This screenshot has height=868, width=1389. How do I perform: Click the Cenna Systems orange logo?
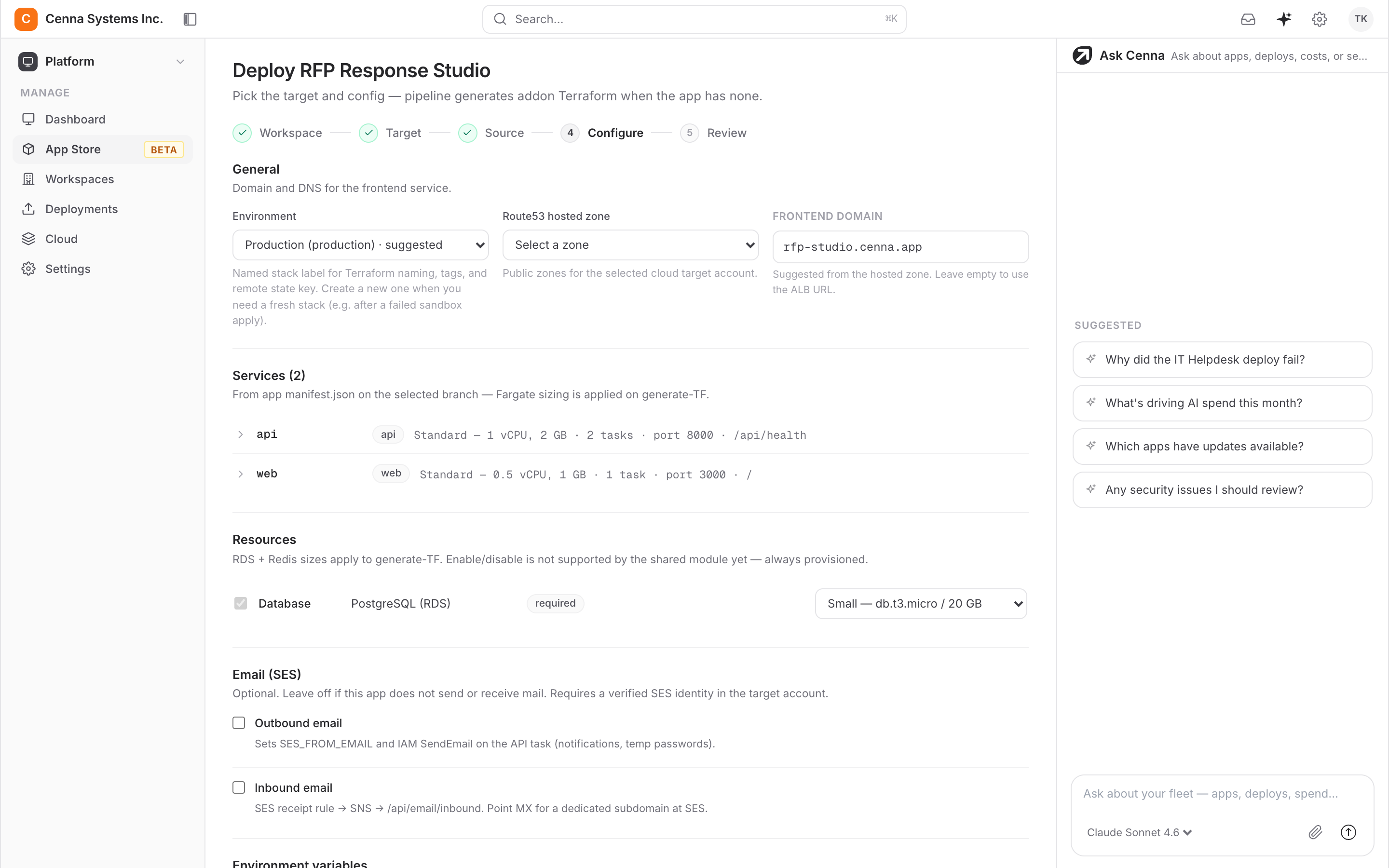point(26,19)
